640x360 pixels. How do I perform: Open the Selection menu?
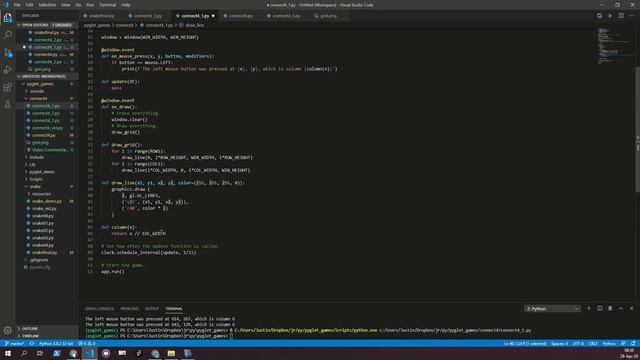[x=47, y=5]
